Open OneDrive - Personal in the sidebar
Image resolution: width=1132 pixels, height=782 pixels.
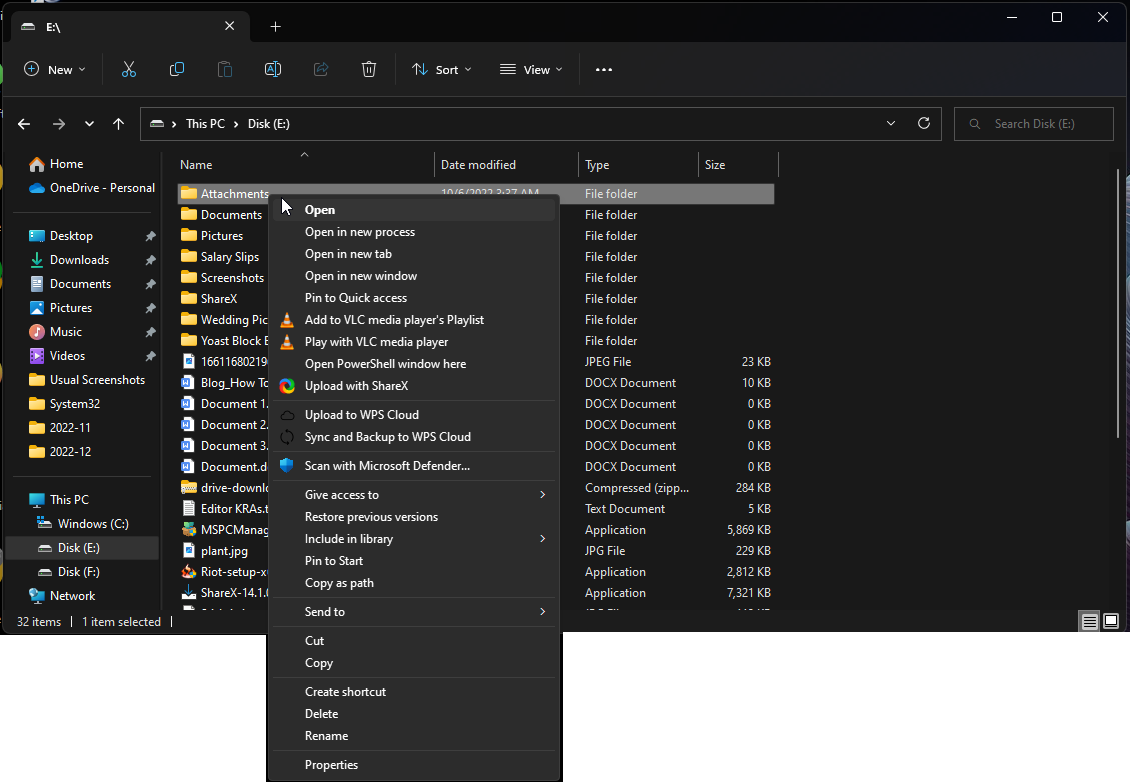click(92, 188)
